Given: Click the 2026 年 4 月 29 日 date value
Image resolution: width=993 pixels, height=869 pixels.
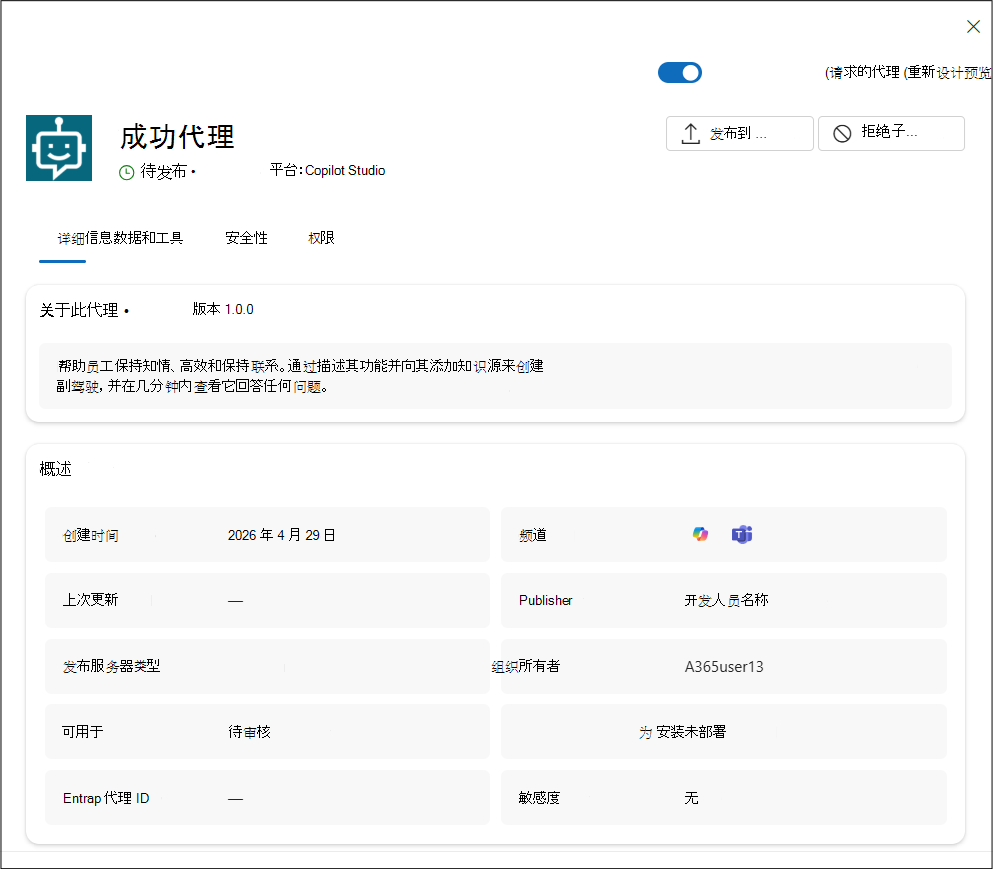Looking at the screenshot, I should coord(282,535).
